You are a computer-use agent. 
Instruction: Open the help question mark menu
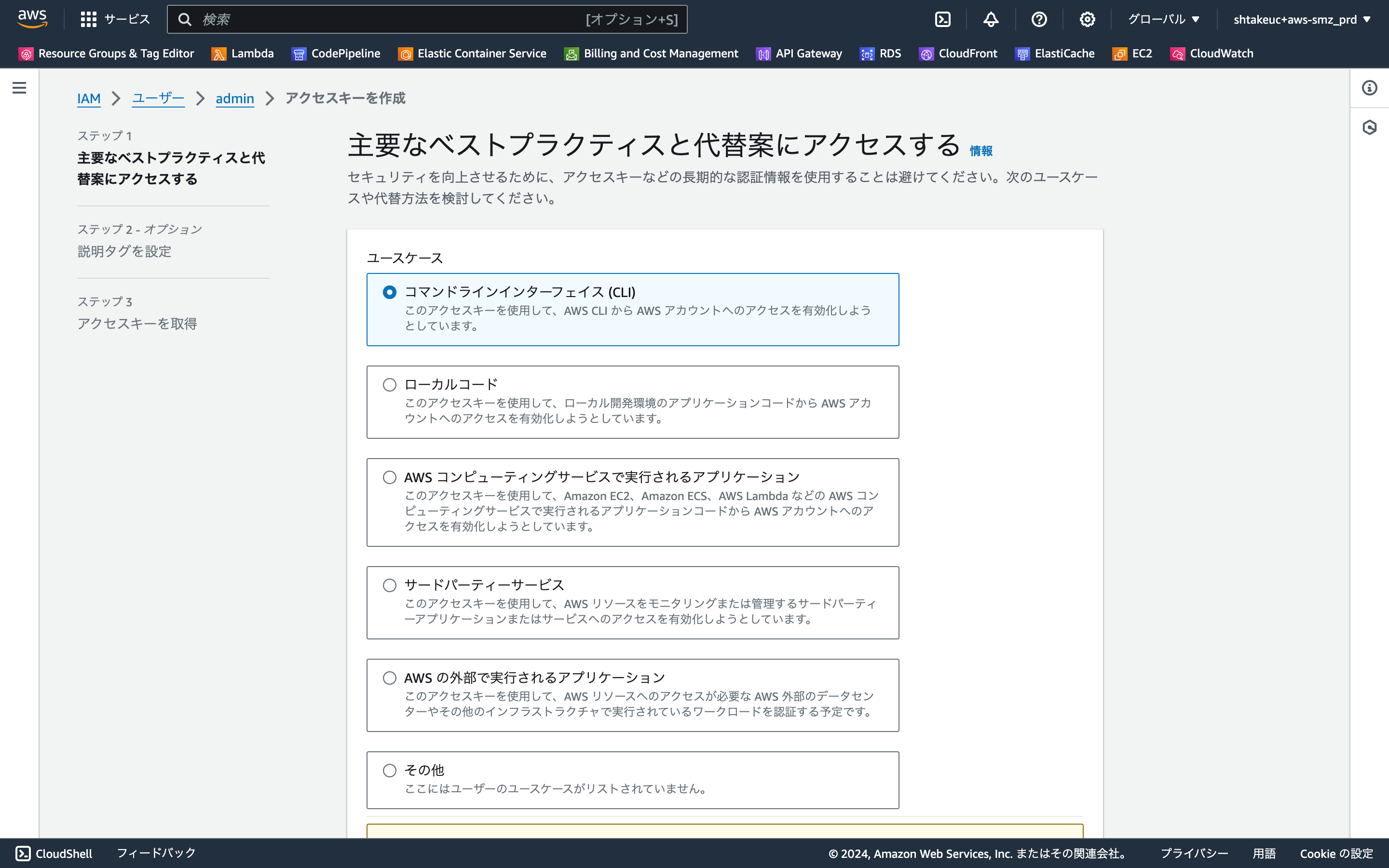[x=1039, y=19]
